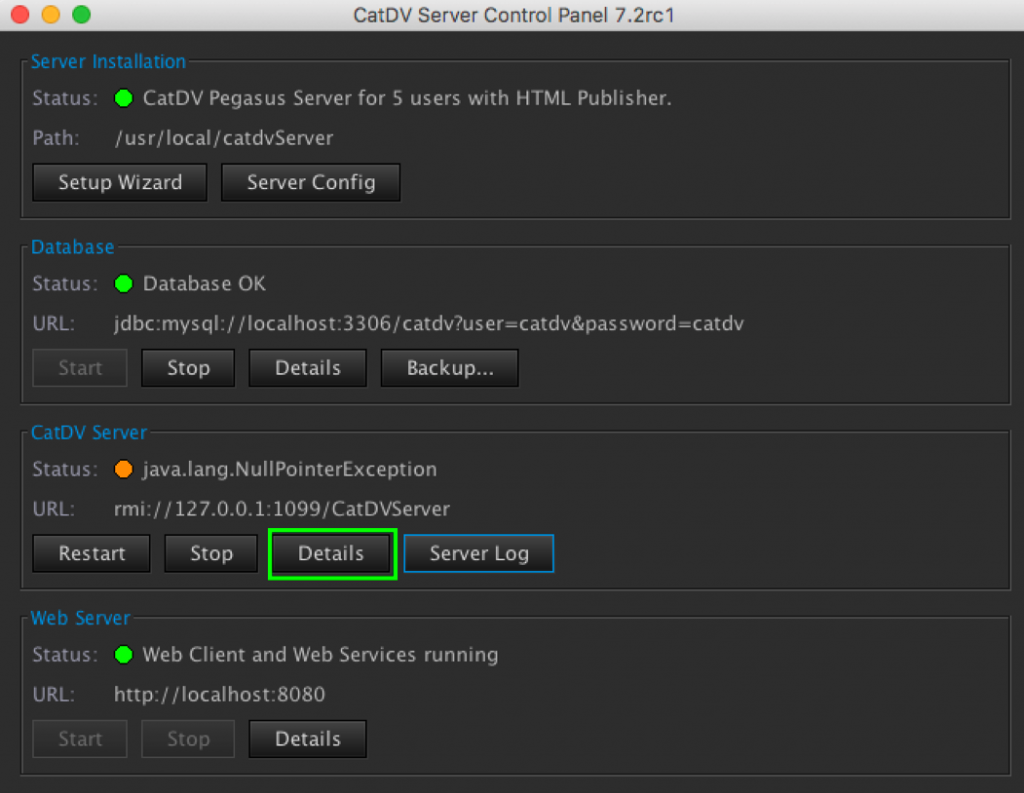Screen dimensions: 1024x793
Task: Click the java.lang.NullPointerException status text
Action: pyautogui.click(x=290, y=470)
